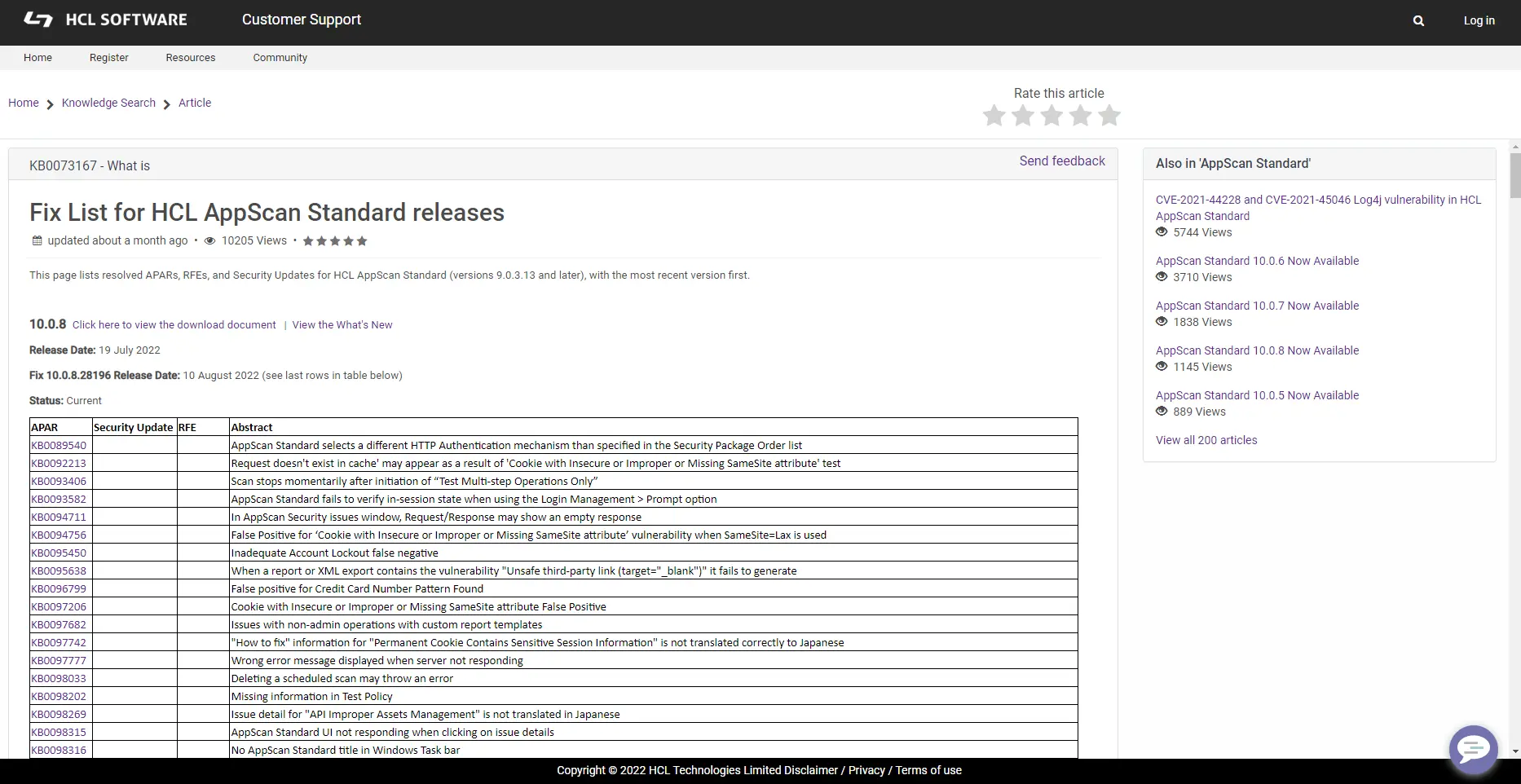The height and width of the screenshot is (784, 1521).
Task: Click the page vertical scrollbar thumb
Action: point(1514,175)
